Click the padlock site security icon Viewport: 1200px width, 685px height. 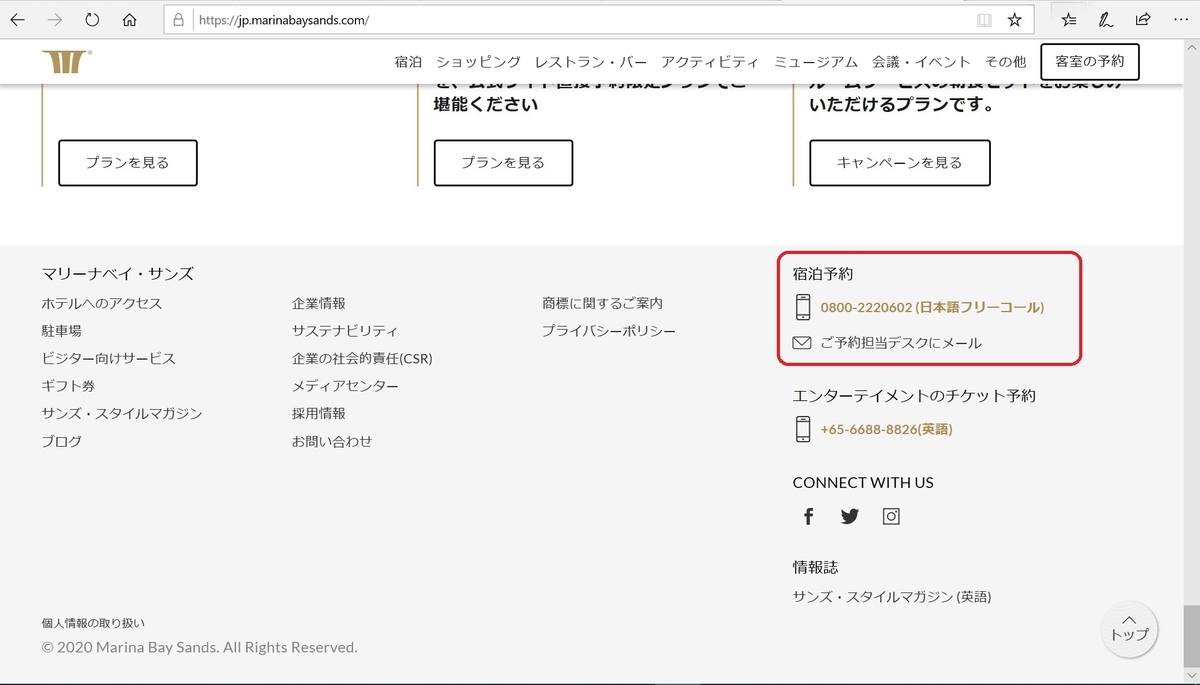coord(179,20)
